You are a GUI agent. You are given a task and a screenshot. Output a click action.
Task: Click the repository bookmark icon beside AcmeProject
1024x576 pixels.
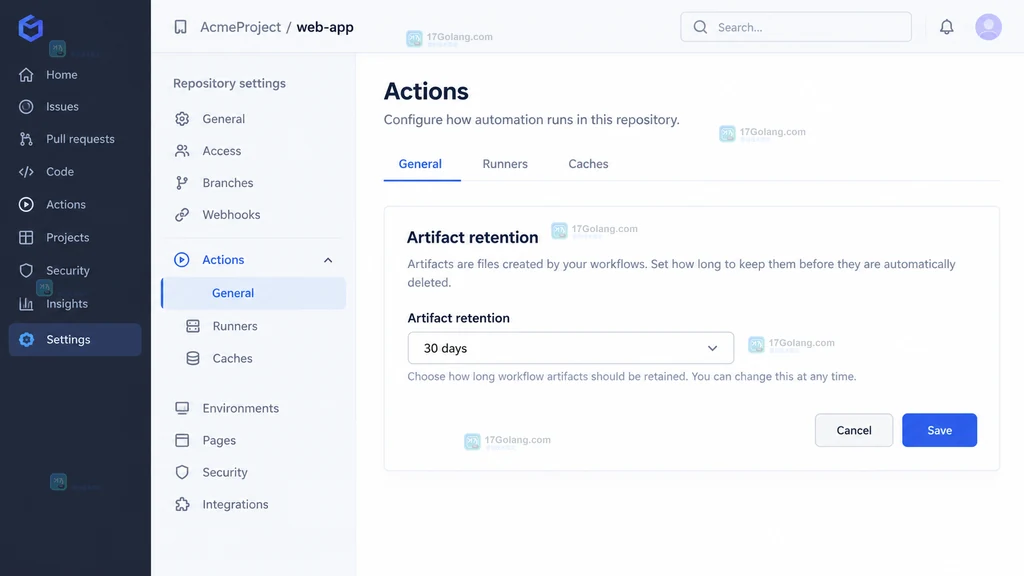(x=180, y=27)
